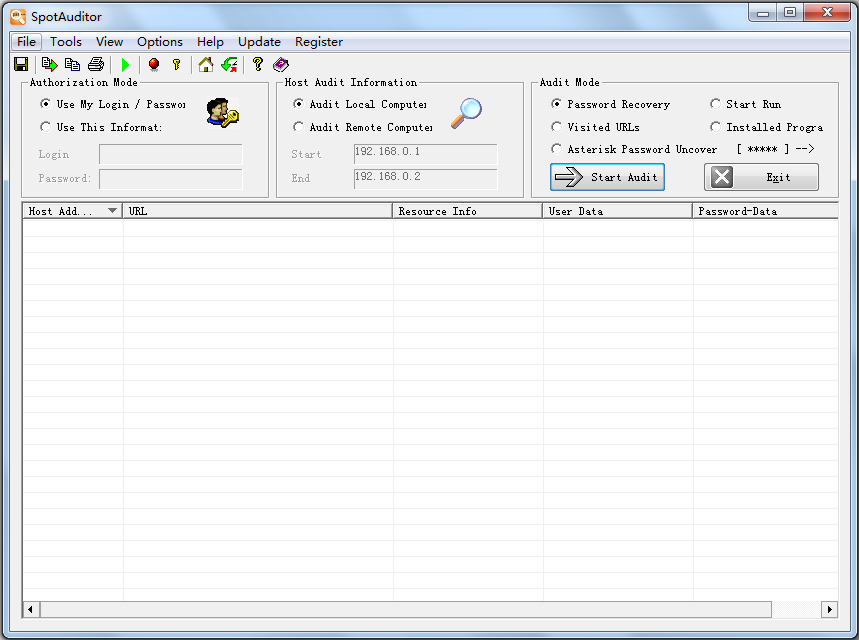Viewport: 859px width, 640px height.
Task: Click the purple help book icon
Action: pos(281,64)
